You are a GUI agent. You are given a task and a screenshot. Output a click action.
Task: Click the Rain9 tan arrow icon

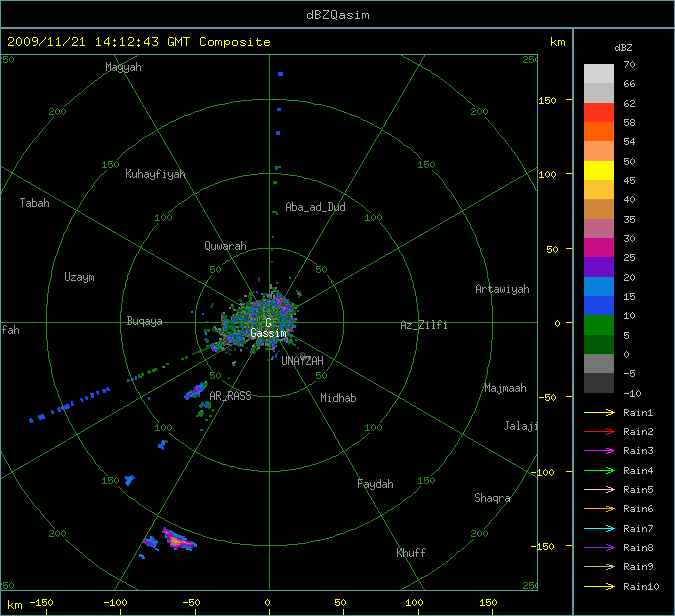click(x=599, y=566)
